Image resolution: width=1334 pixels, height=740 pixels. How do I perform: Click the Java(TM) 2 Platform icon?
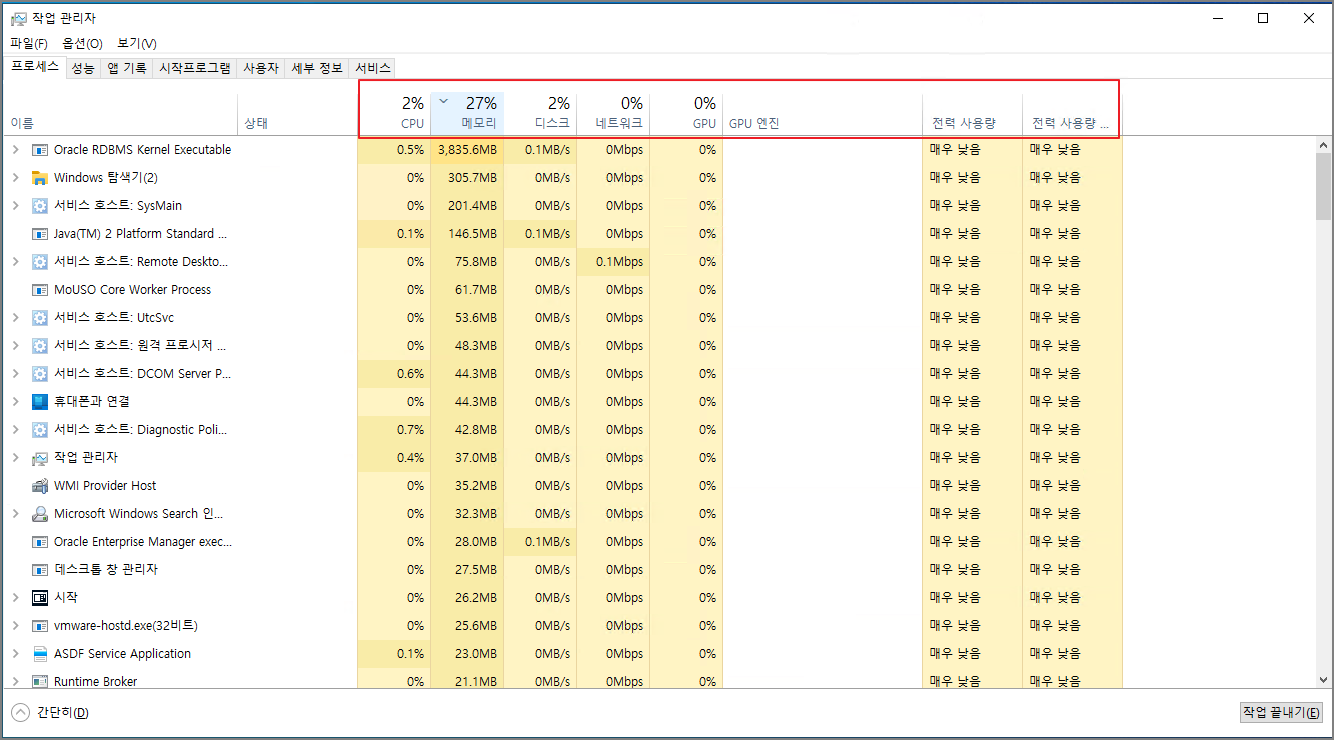(x=40, y=234)
